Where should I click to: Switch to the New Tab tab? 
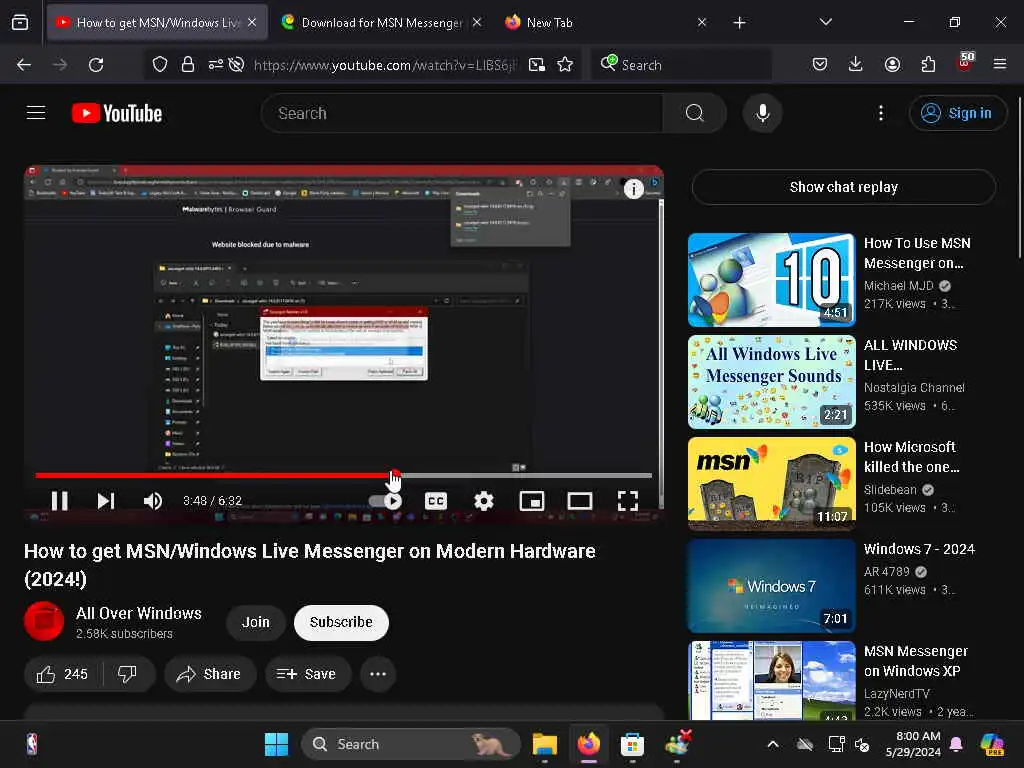[550, 23]
